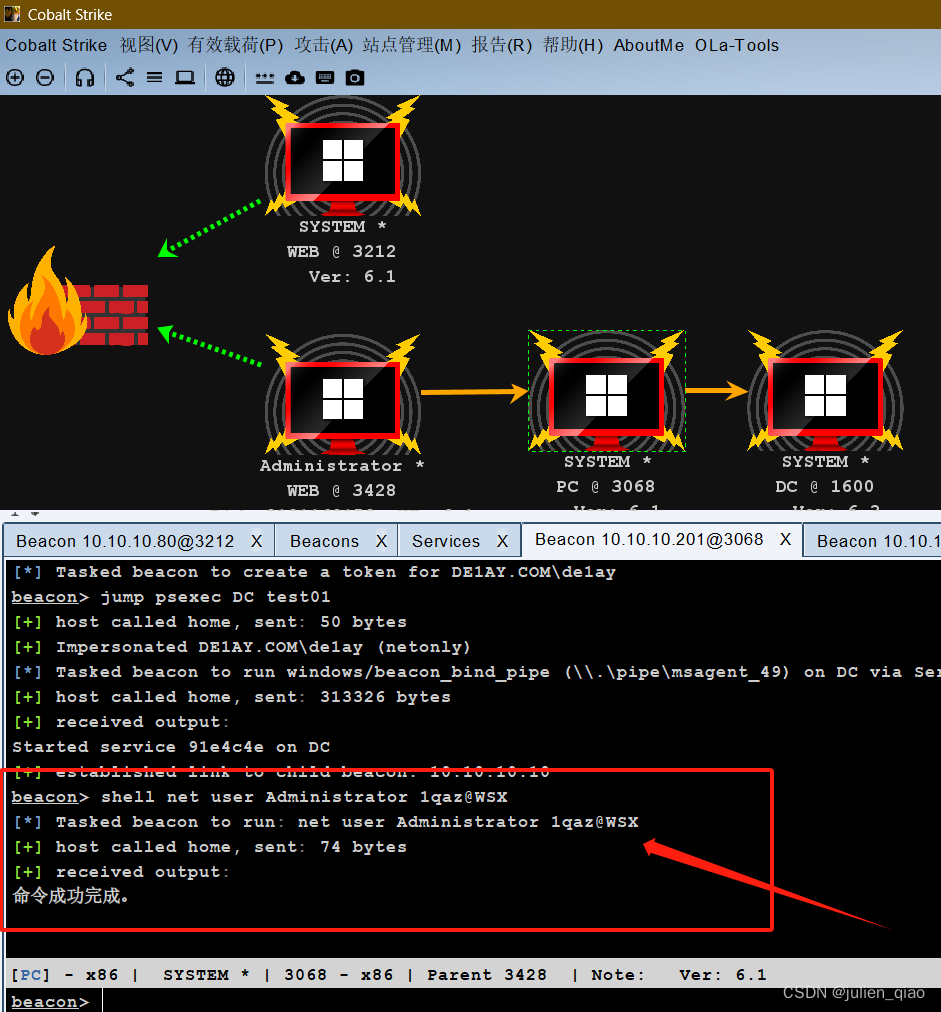Image resolution: width=941 pixels, height=1012 pixels.
Task: Select the Administrator WEB @ 3428 beacon node
Action: click(343, 394)
